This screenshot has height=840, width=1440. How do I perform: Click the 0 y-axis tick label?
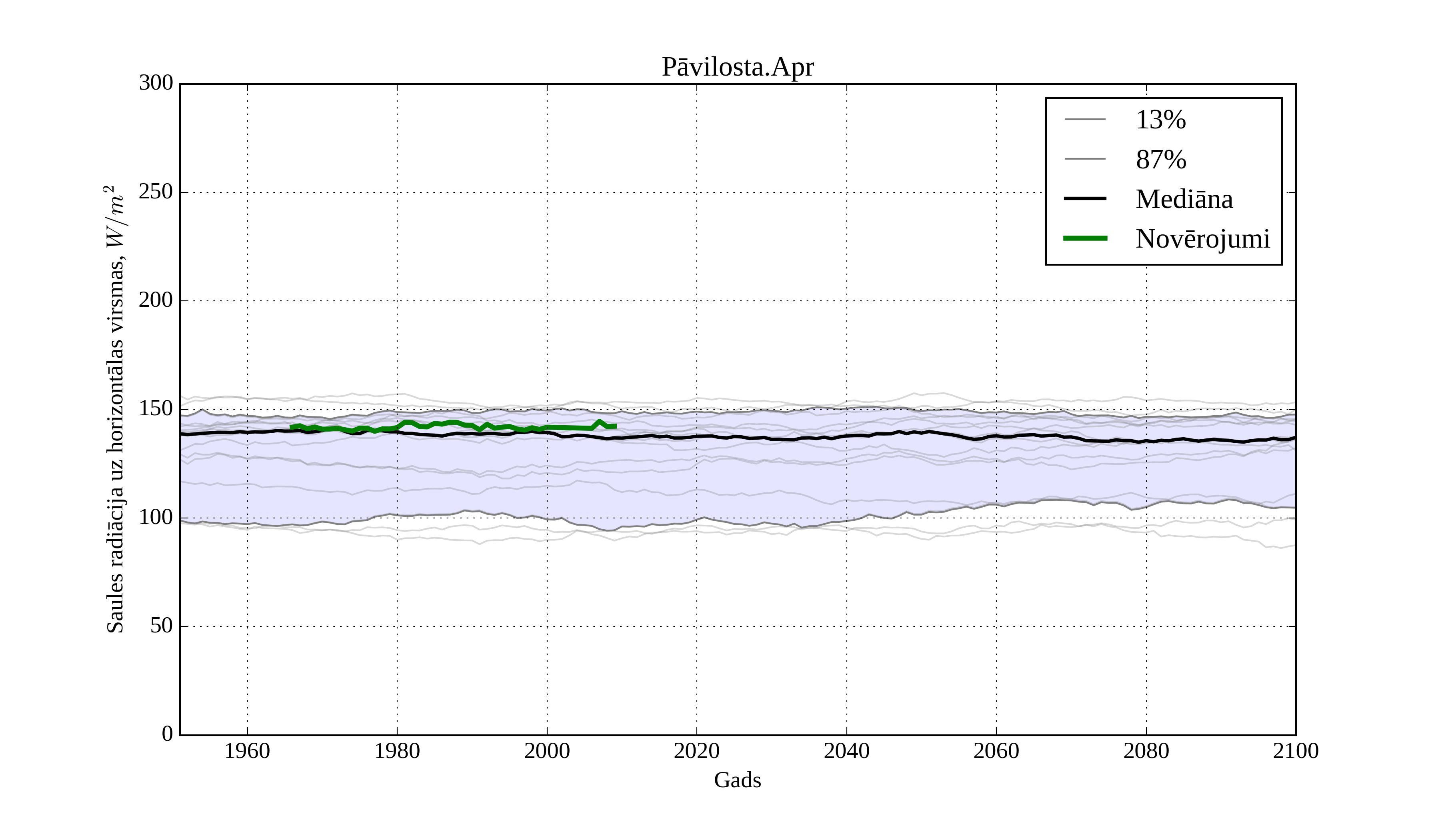[168, 734]
